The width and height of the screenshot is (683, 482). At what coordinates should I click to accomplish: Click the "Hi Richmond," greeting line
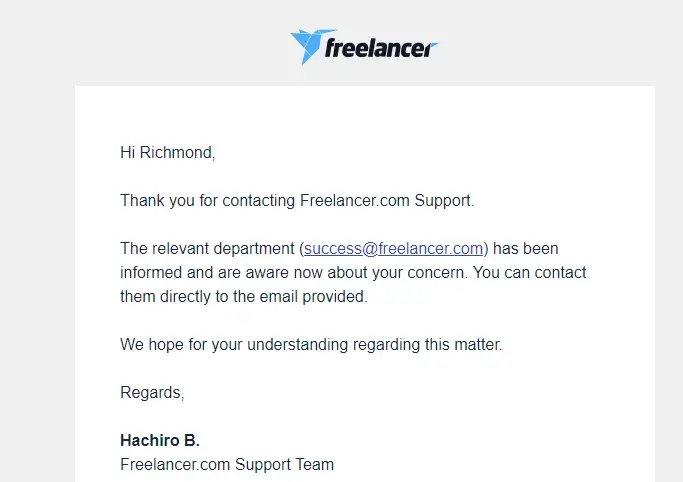click(x=167, y=152)
